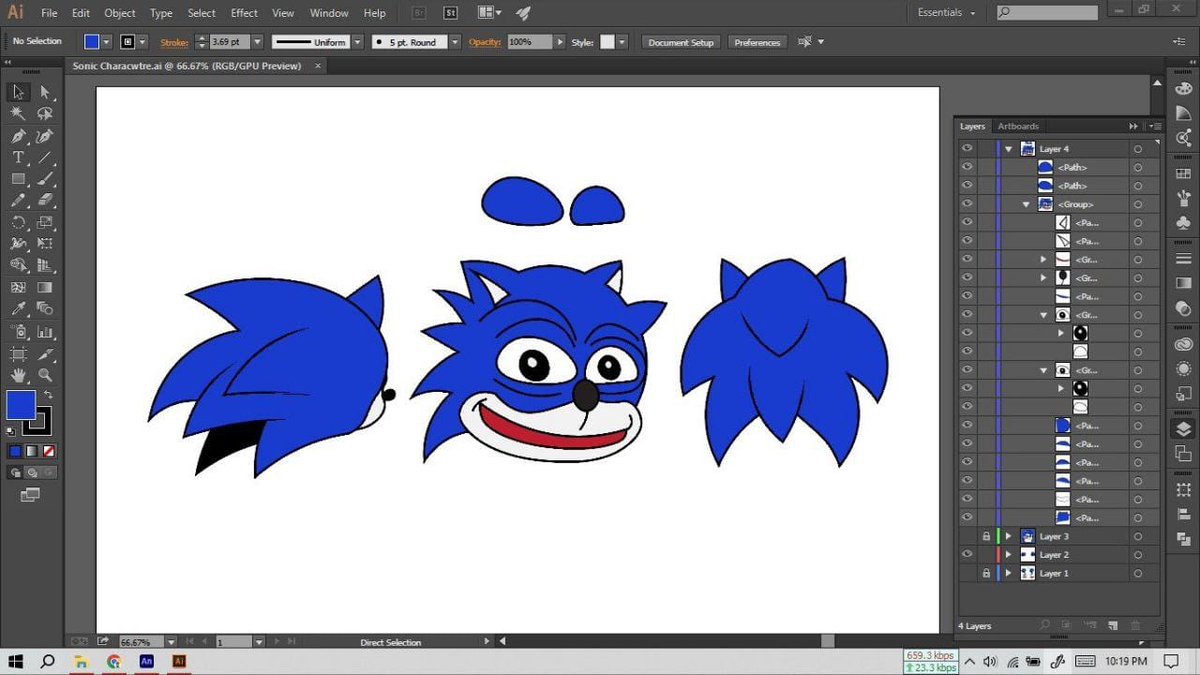Click the Opacity label link
The width and height of the screenshot is (1200, 675).
(x=483, y=42)
